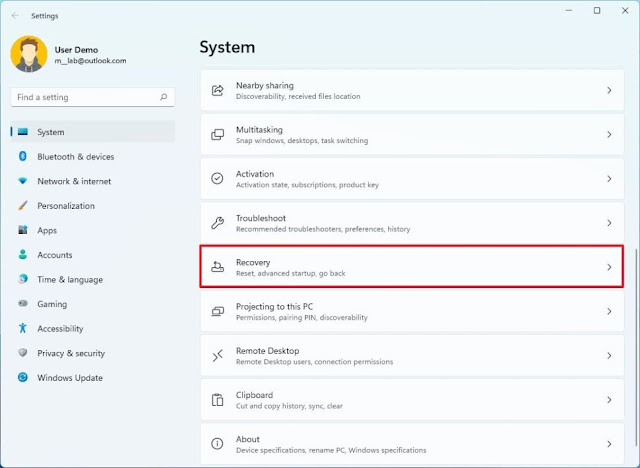Screen dimensions: 640x468
Task: Click the Find a setting search box
Action: 85,98
